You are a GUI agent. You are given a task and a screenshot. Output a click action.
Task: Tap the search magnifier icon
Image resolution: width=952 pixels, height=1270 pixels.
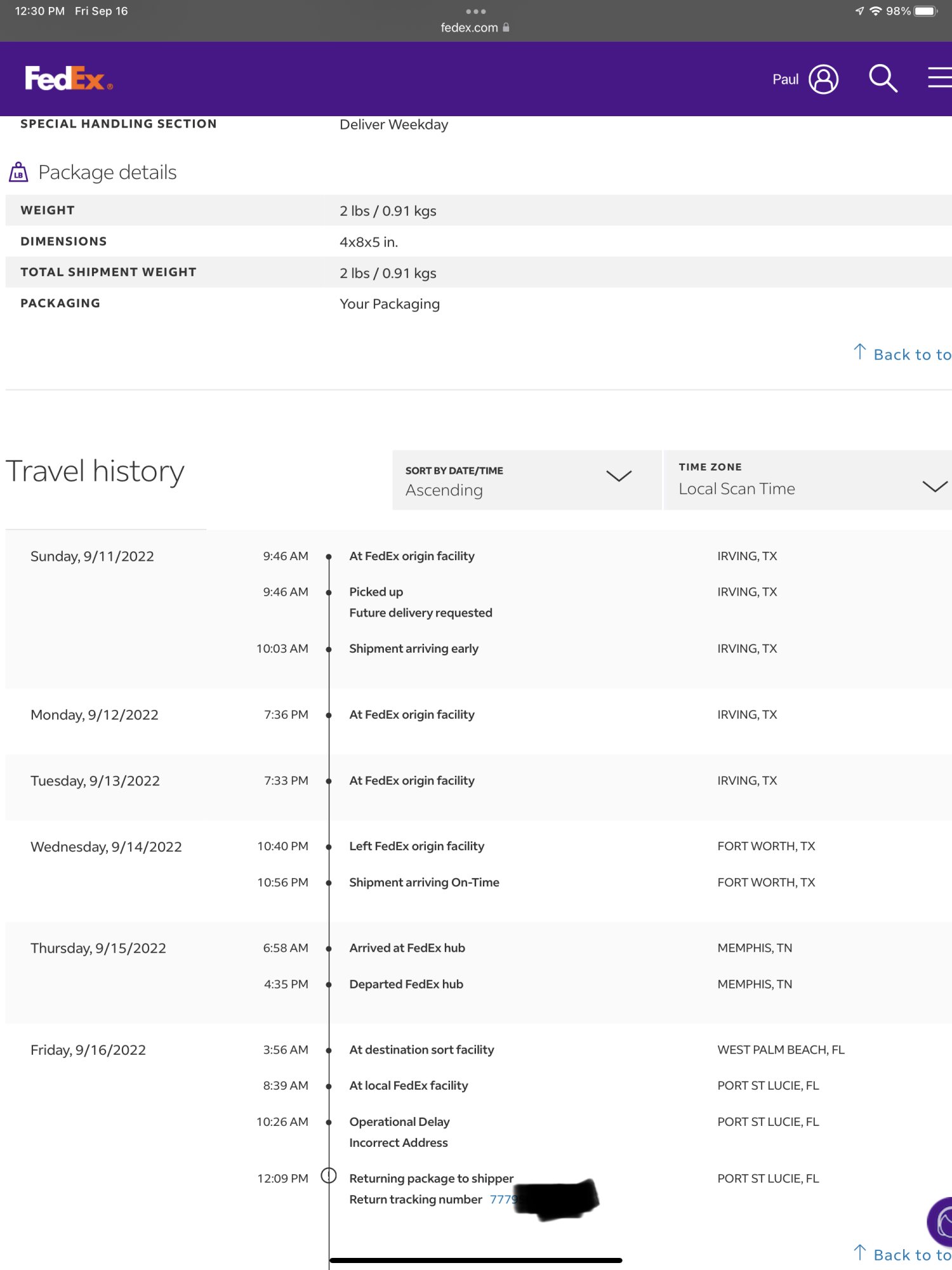click(x=882, y=79)
